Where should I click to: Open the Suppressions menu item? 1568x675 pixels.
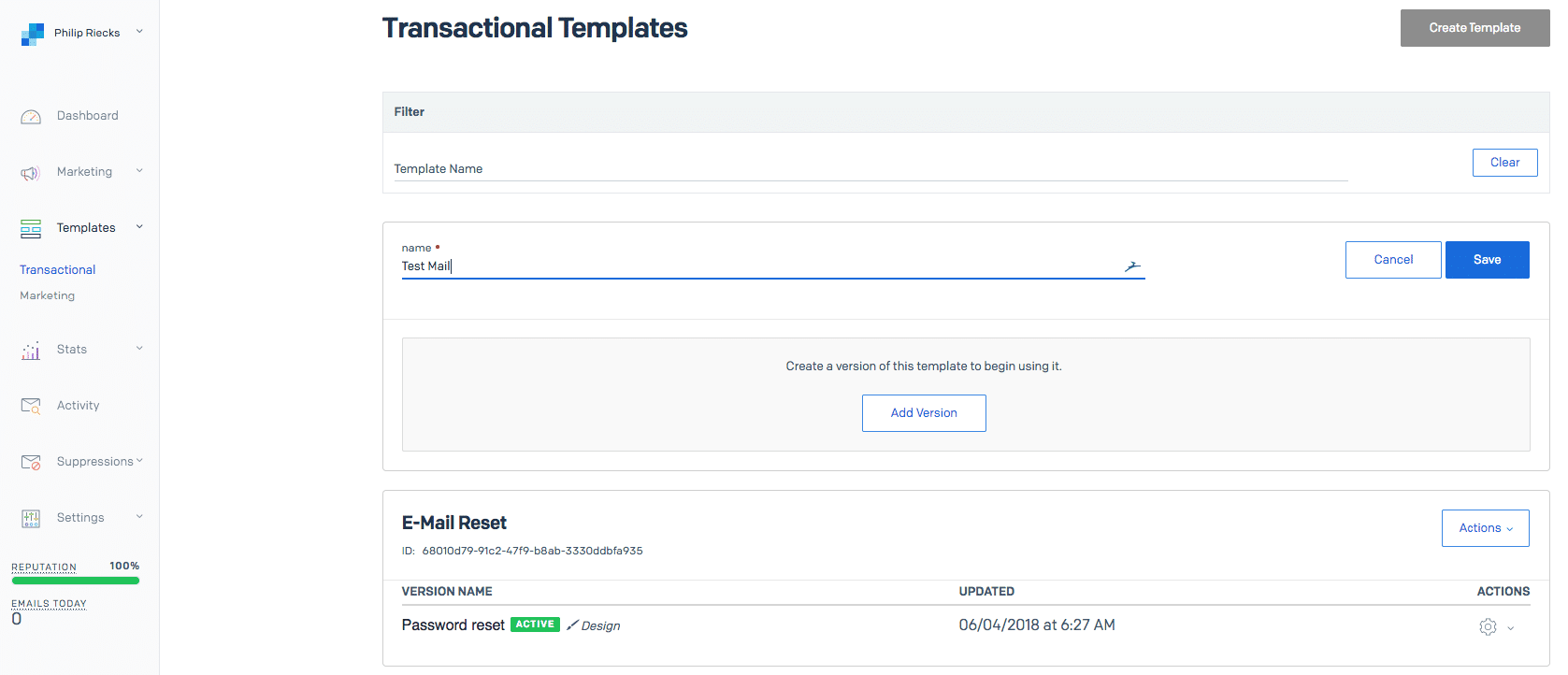point(94,462)
